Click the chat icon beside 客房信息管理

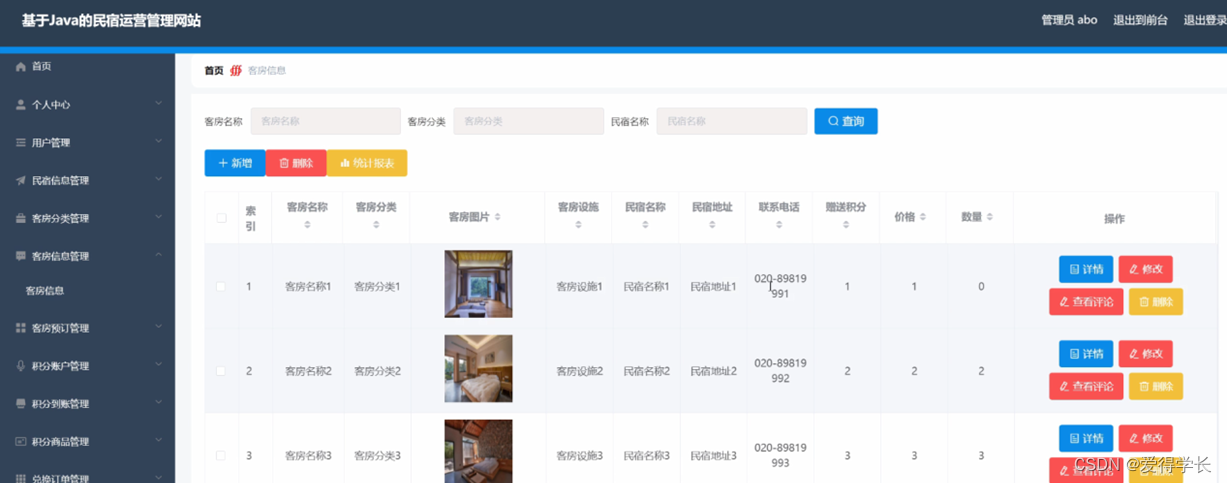click(21, 257)
